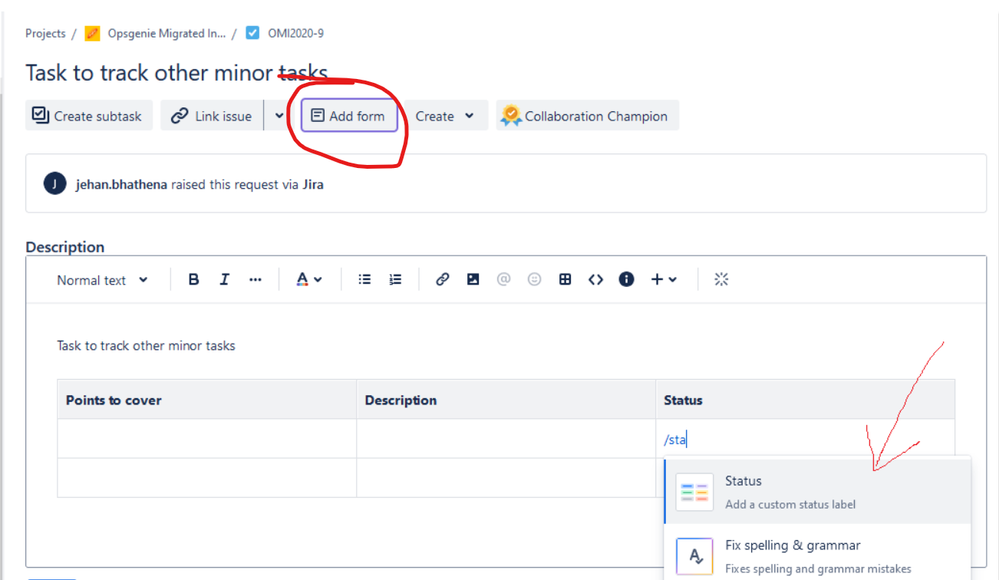Toggle italic formatting in editor toolbar
The image size is (999, 580).
click(224, 279)
